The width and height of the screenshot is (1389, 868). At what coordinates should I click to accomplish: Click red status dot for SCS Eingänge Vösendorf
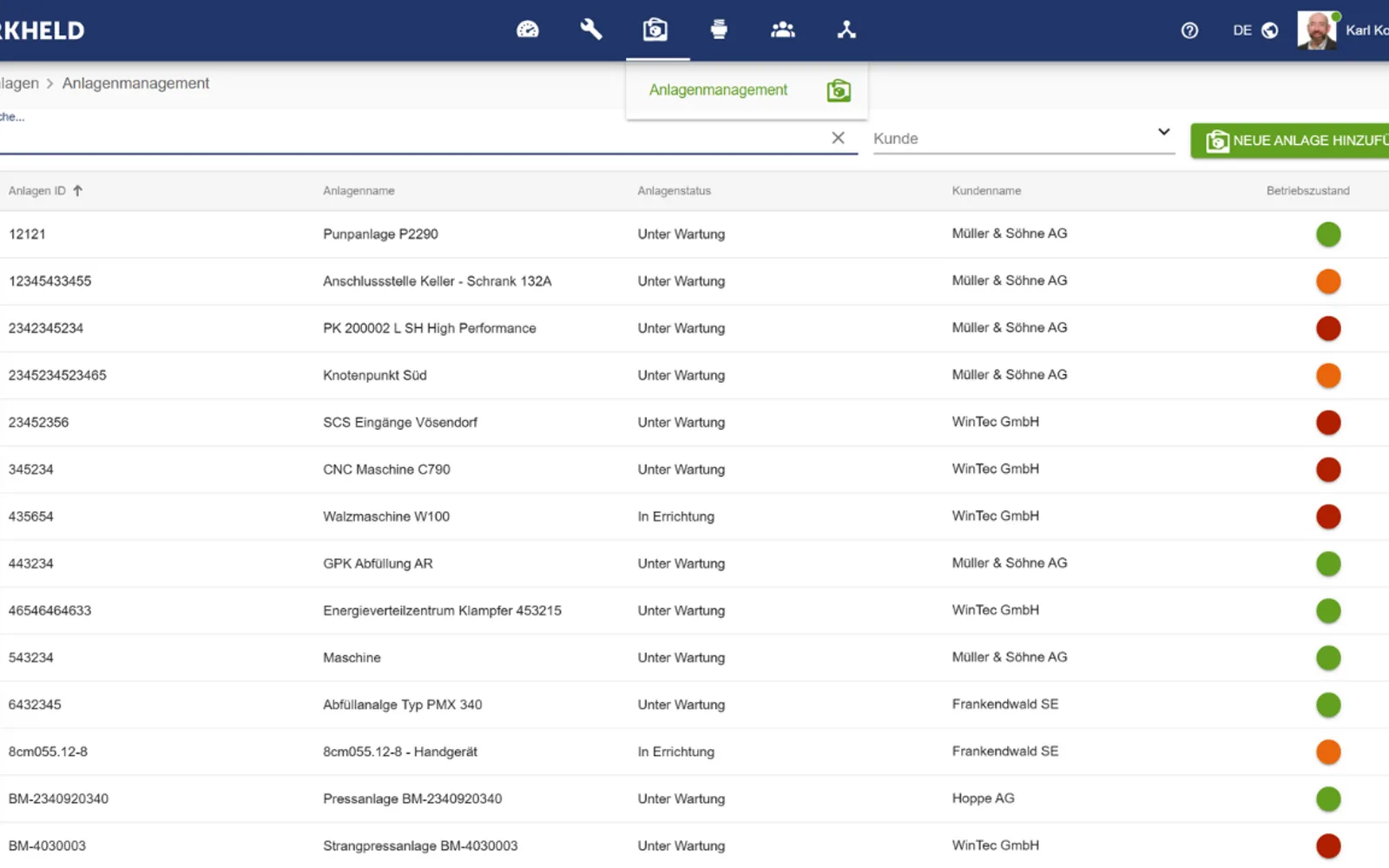(1328, 423)
